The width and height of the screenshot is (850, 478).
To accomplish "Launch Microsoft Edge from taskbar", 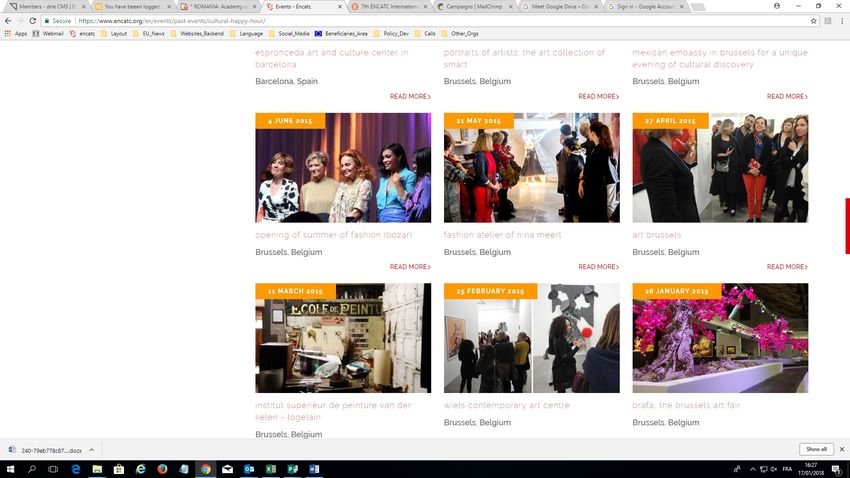I will (75, 469).
